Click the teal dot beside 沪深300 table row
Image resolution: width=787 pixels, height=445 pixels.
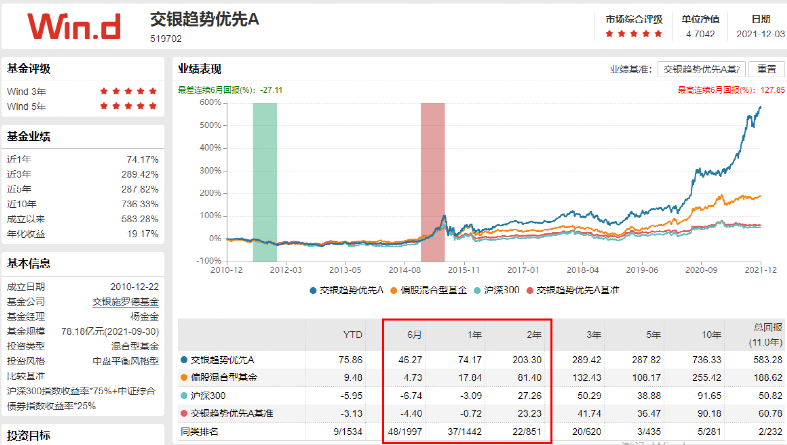pos(183,395)
